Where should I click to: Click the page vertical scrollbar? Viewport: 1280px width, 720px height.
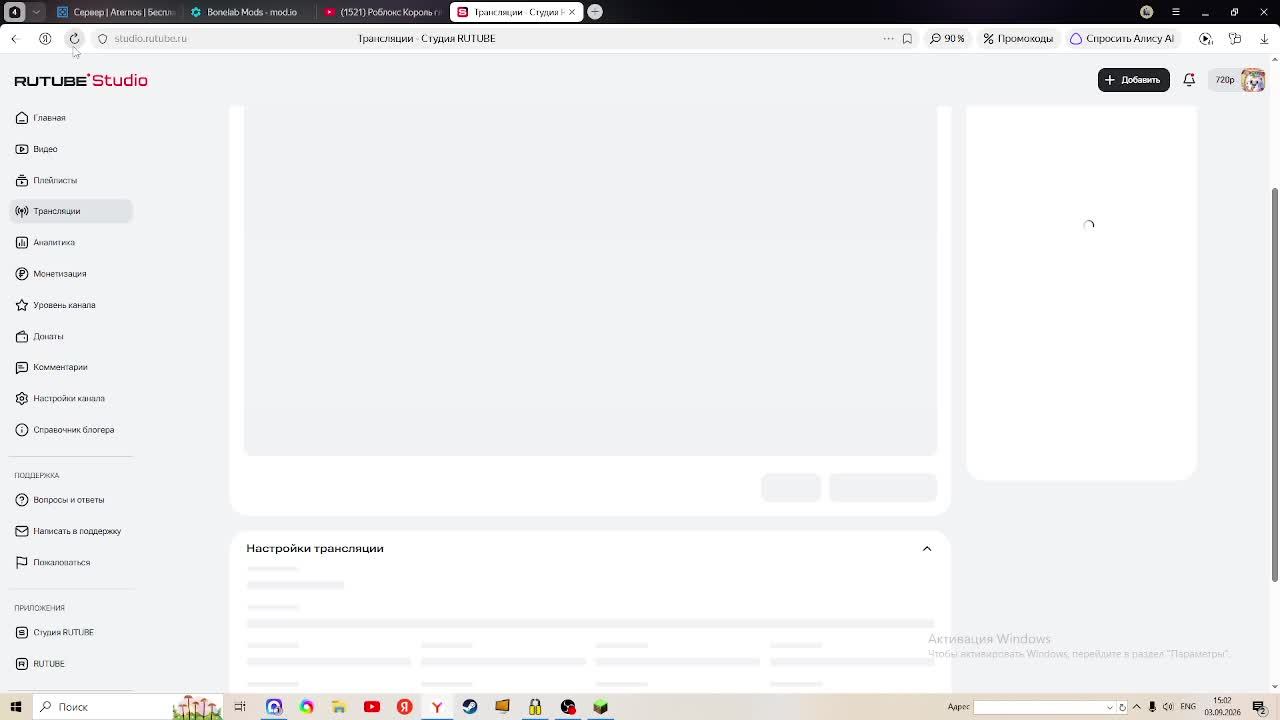1275,384
